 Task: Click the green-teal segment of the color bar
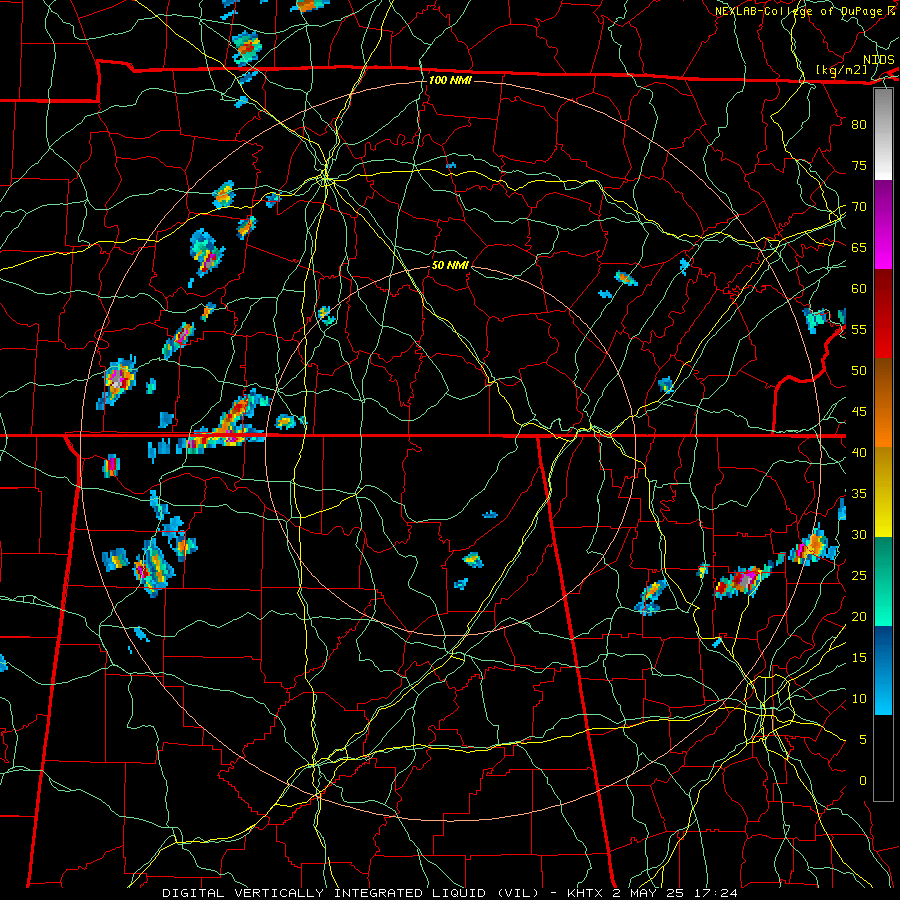click(883, 581)
